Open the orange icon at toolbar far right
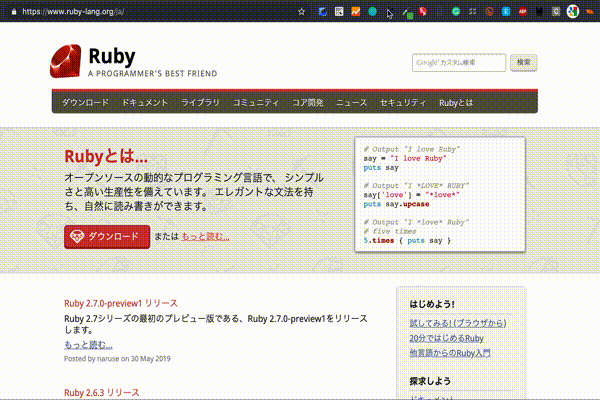The width and height of the screenshot is (600, 400). [x=590, y=11]
